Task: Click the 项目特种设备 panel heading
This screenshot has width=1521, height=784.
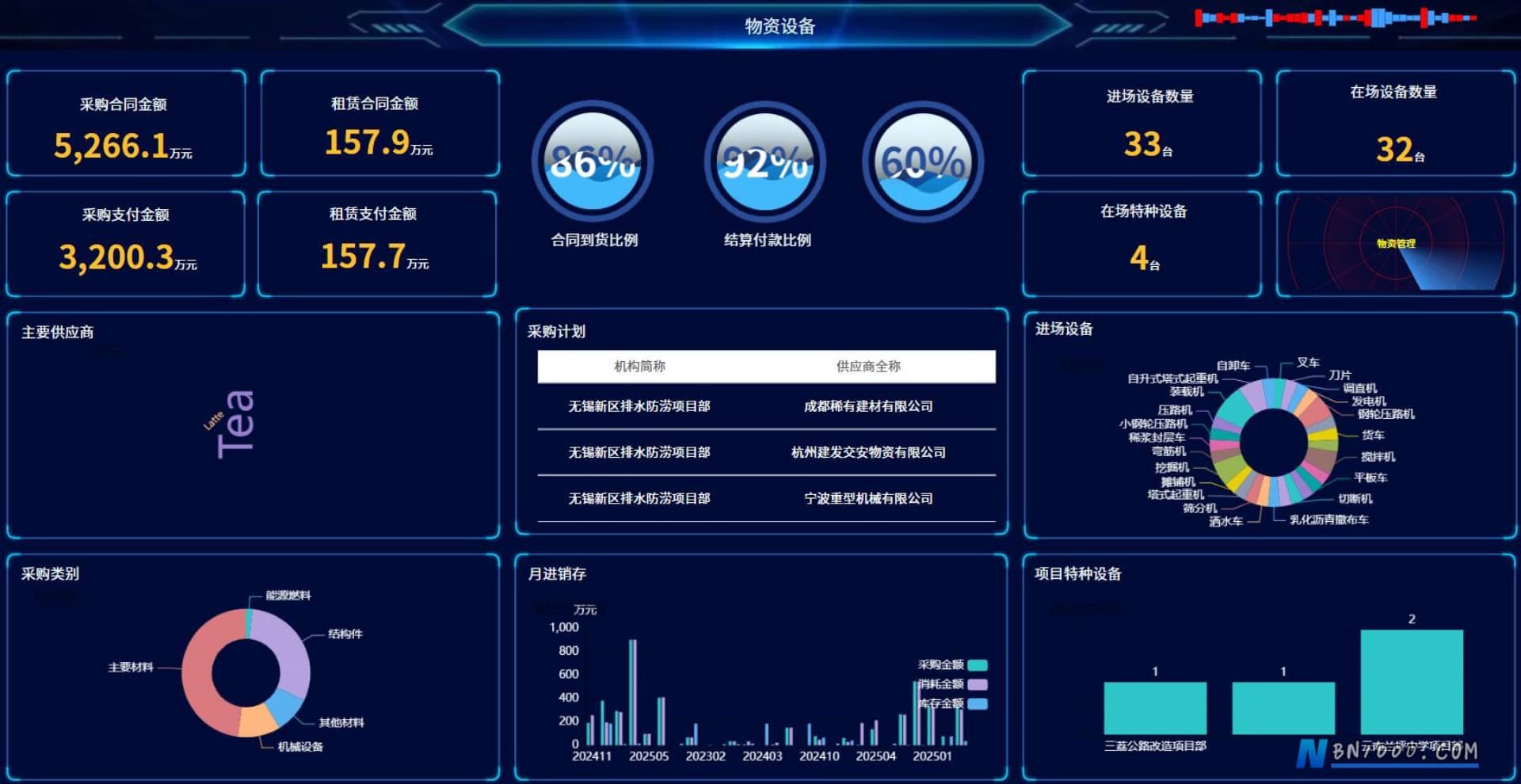Action: point(1078,574)
